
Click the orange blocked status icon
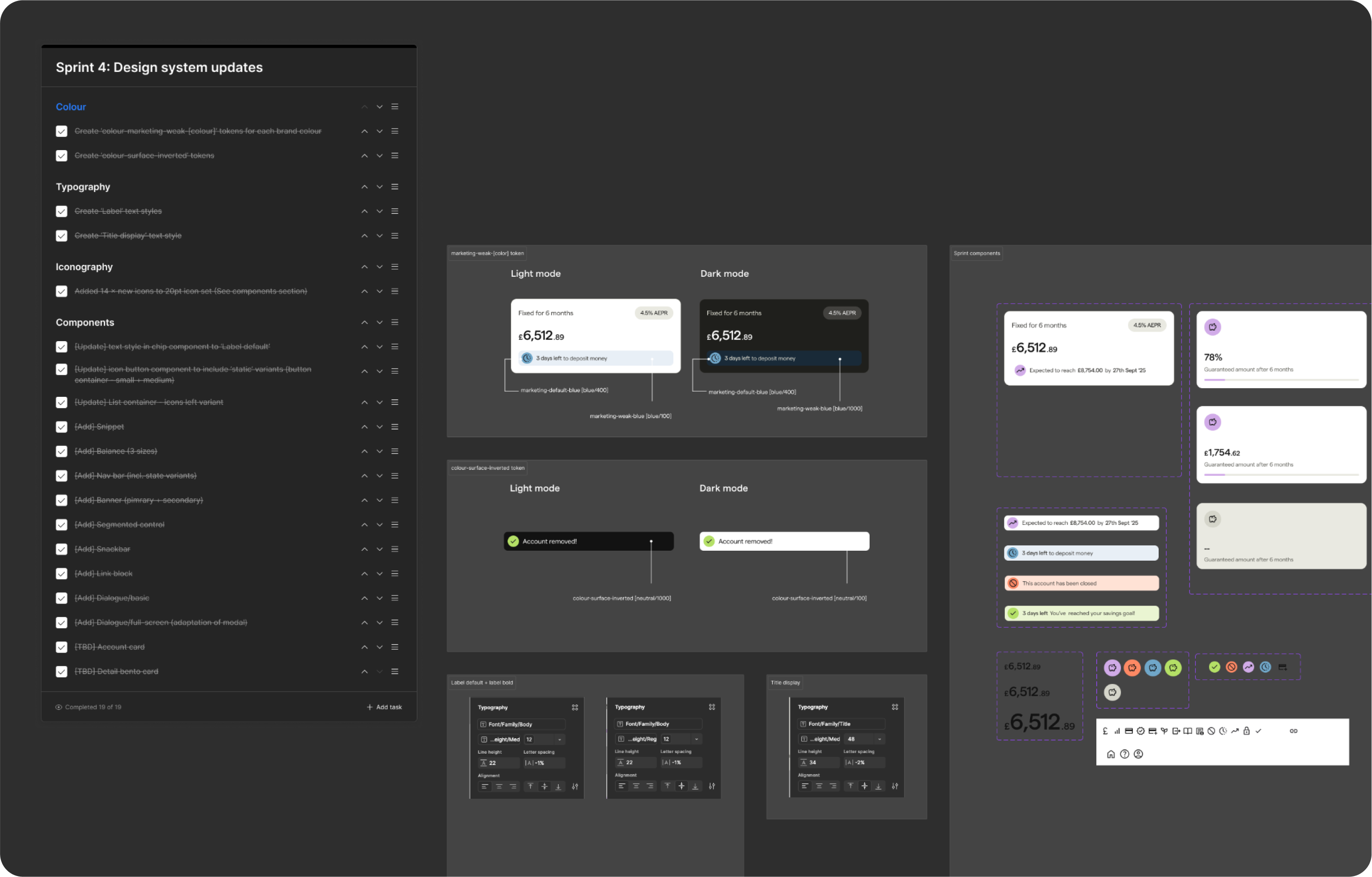[1231, 667]
